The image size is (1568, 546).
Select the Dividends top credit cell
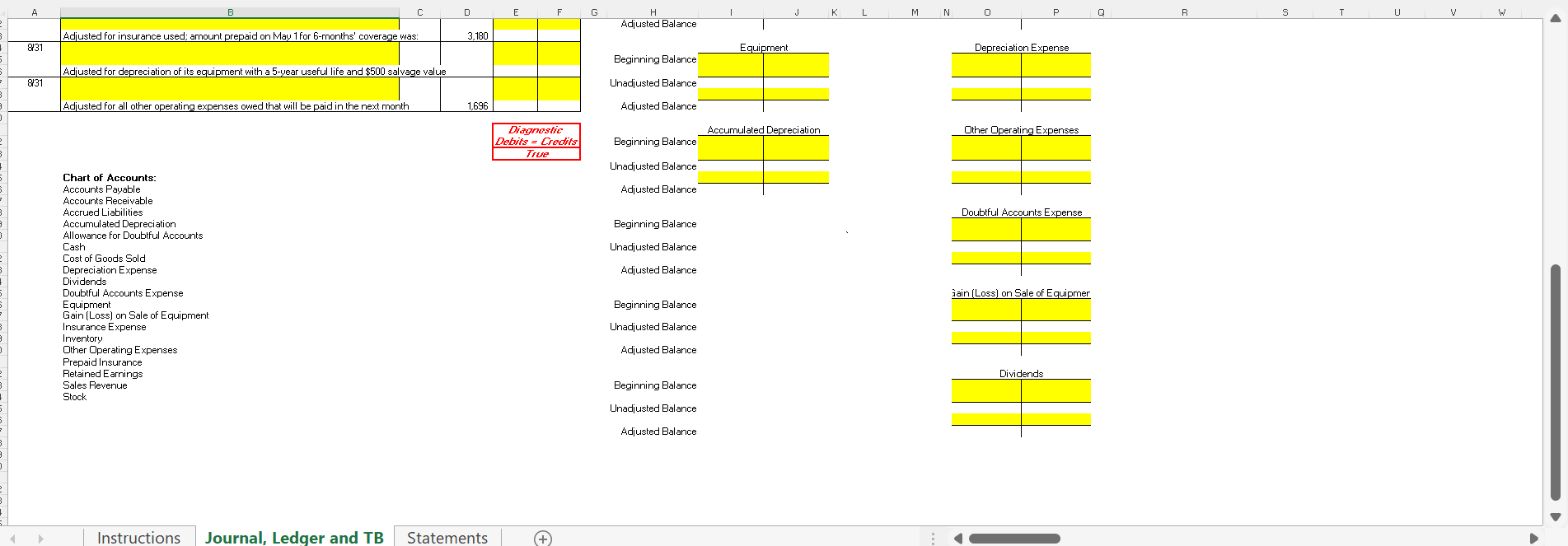(x=1056, y=385)
